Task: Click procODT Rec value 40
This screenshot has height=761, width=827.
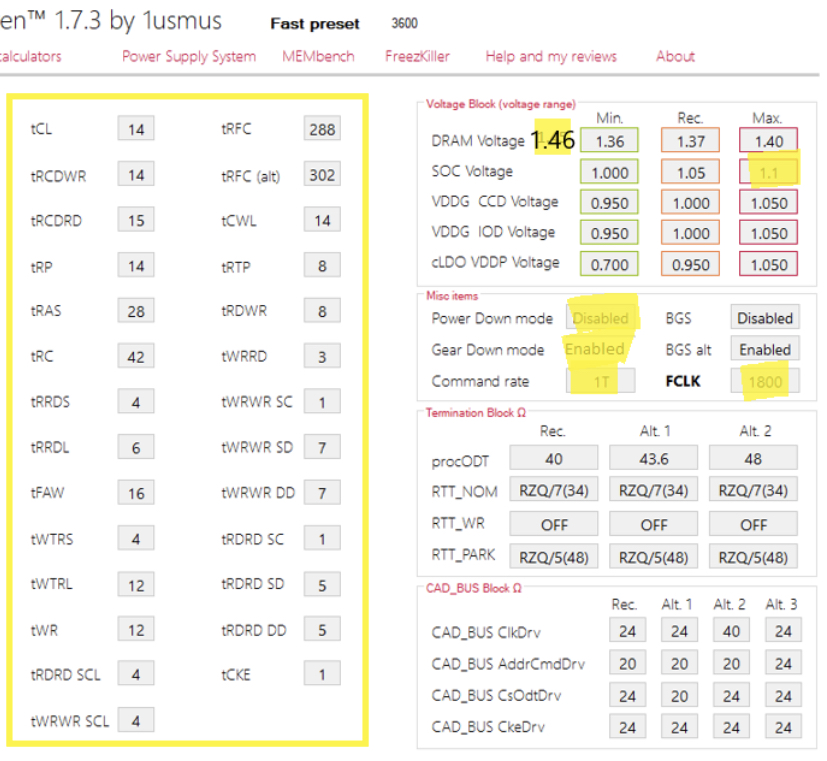Action: click(x=554, y=458)
